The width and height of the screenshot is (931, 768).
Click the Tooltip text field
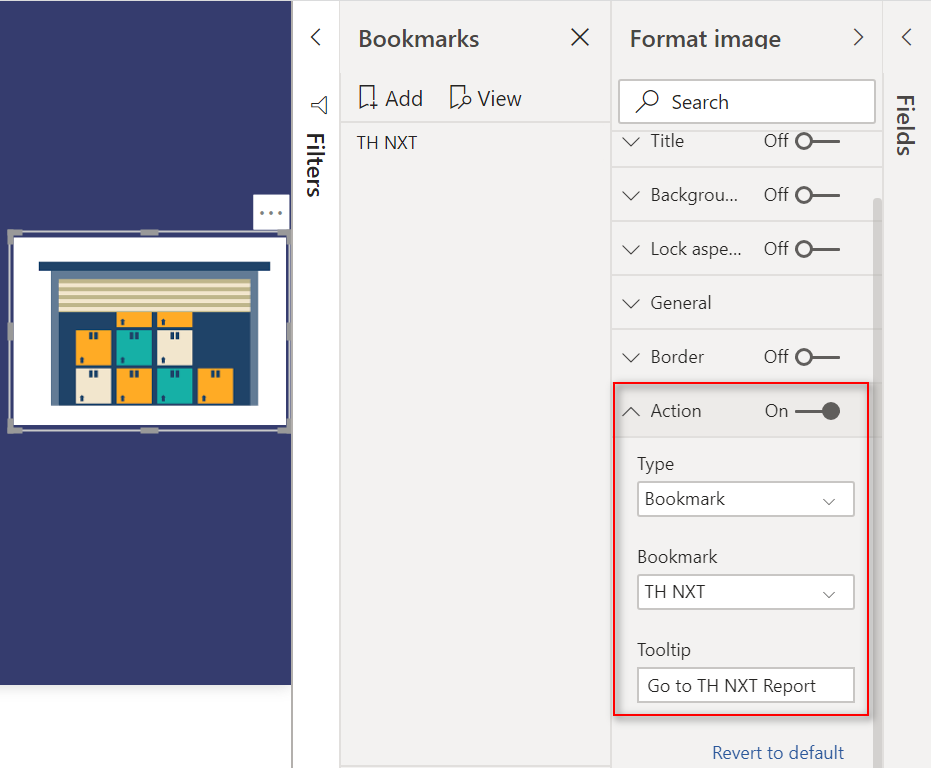click(x=745, y=686)
